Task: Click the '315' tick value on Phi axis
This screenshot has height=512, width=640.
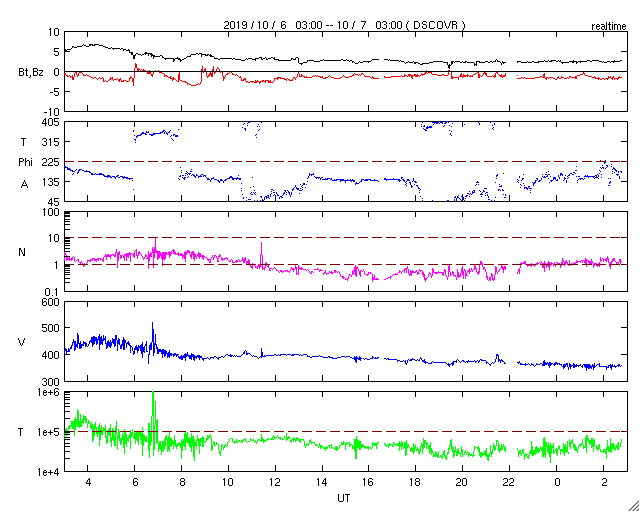Action: click(51, 142)
